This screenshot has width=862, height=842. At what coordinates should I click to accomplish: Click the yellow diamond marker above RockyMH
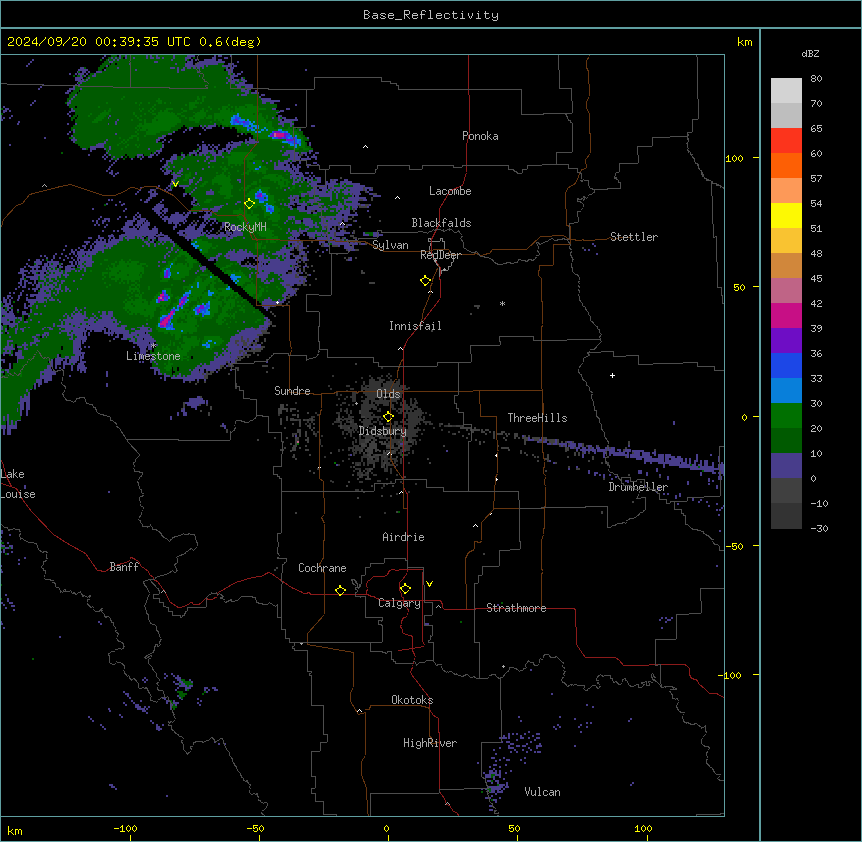(249, 204)
